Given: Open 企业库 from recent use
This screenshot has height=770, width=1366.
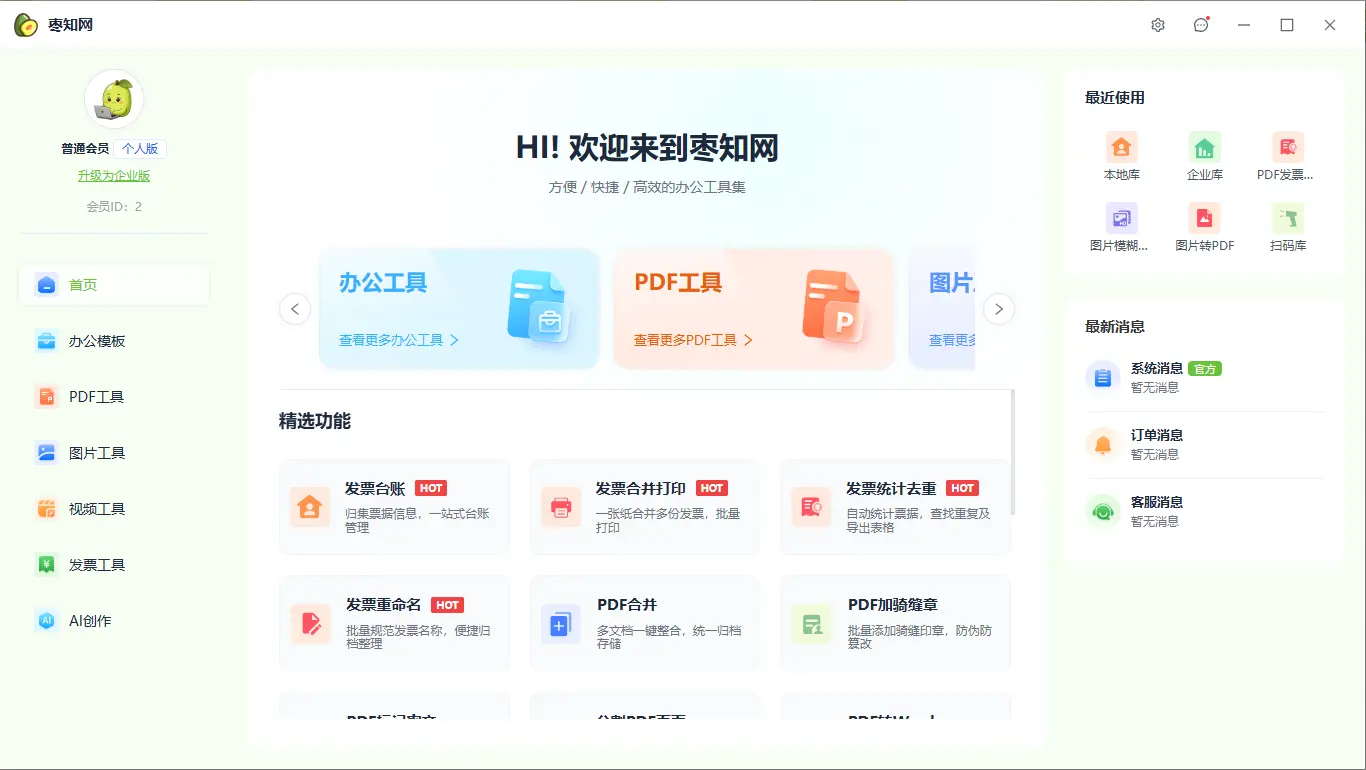Looking at the screenshot, I should pyautogui.click(x=1205, y=157).
